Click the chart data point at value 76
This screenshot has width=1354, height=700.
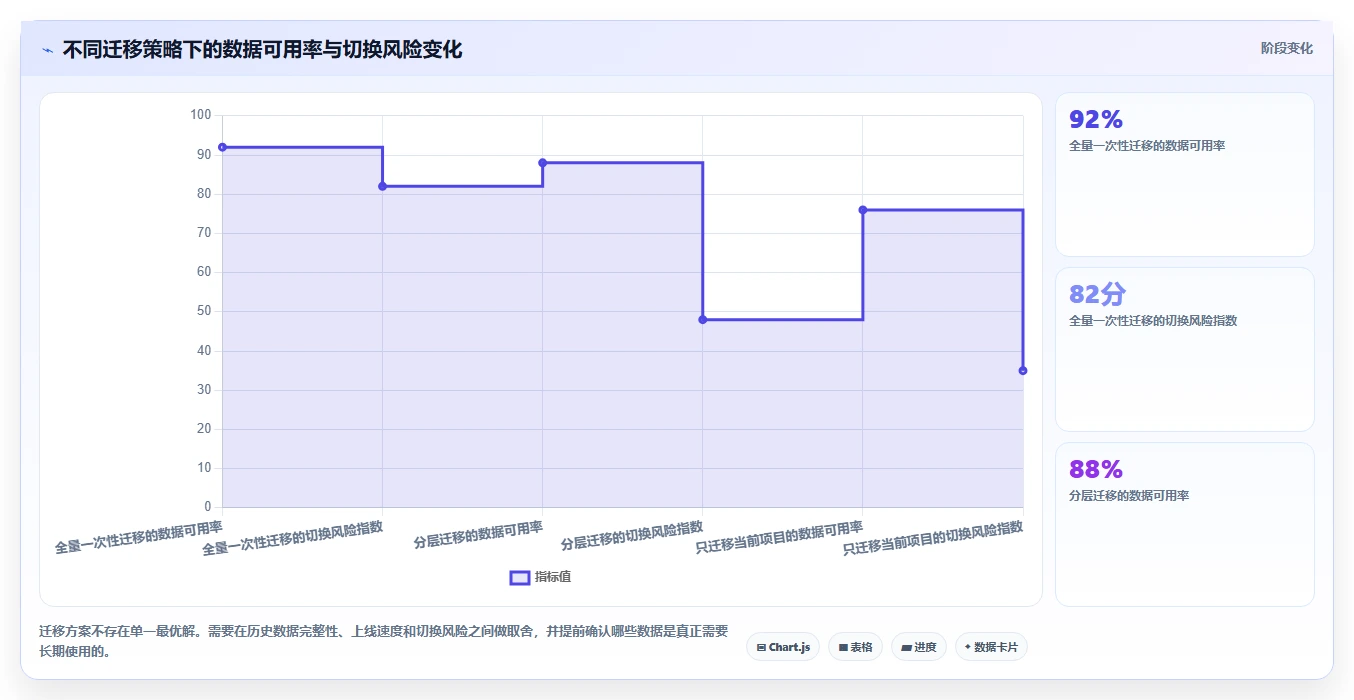(x=862, y=210)
